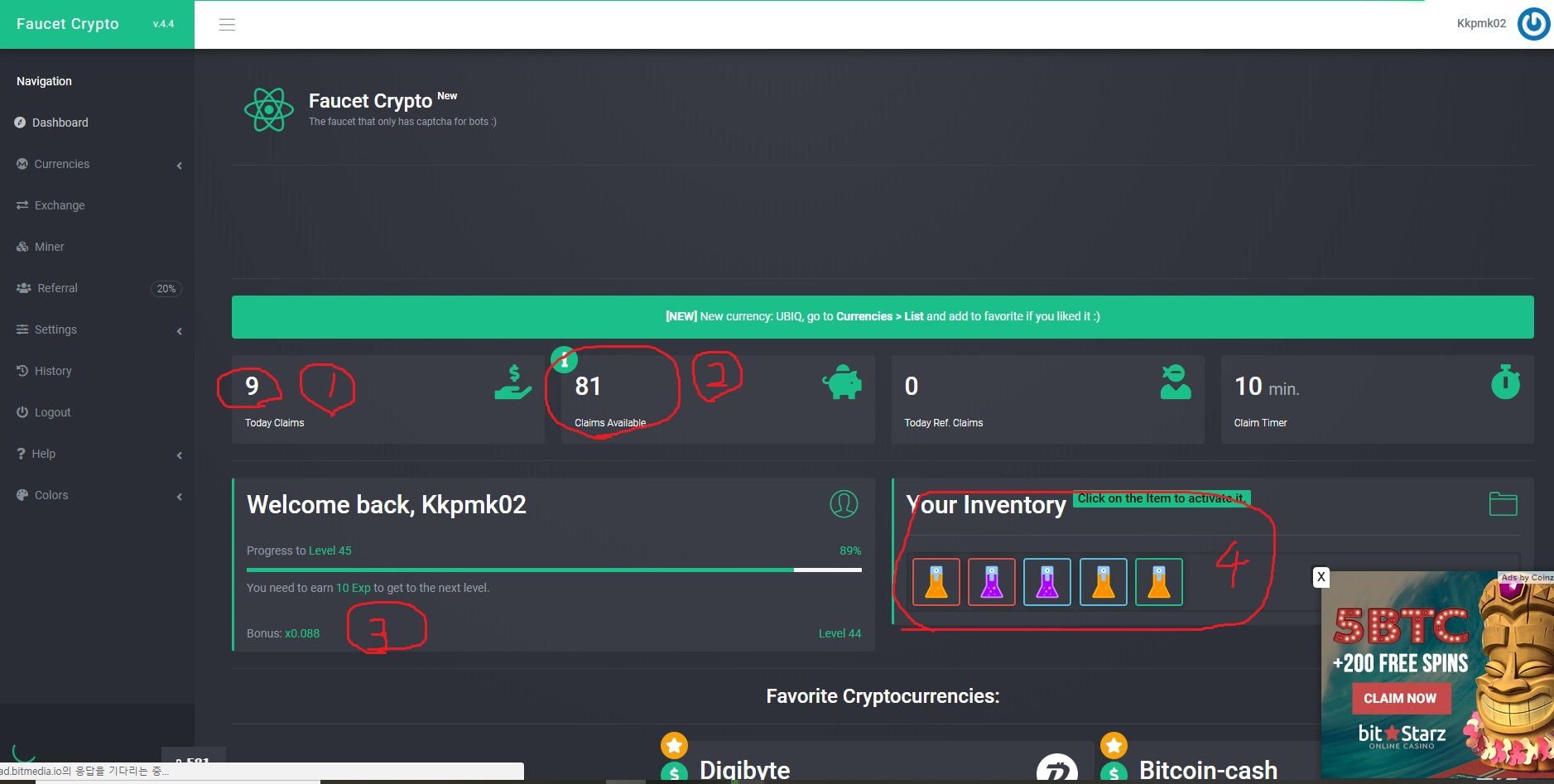Click the 'Welcome back, Kkpmk02' heading
The height and width of the screenshot is (784, 1554).
point(387,505)
